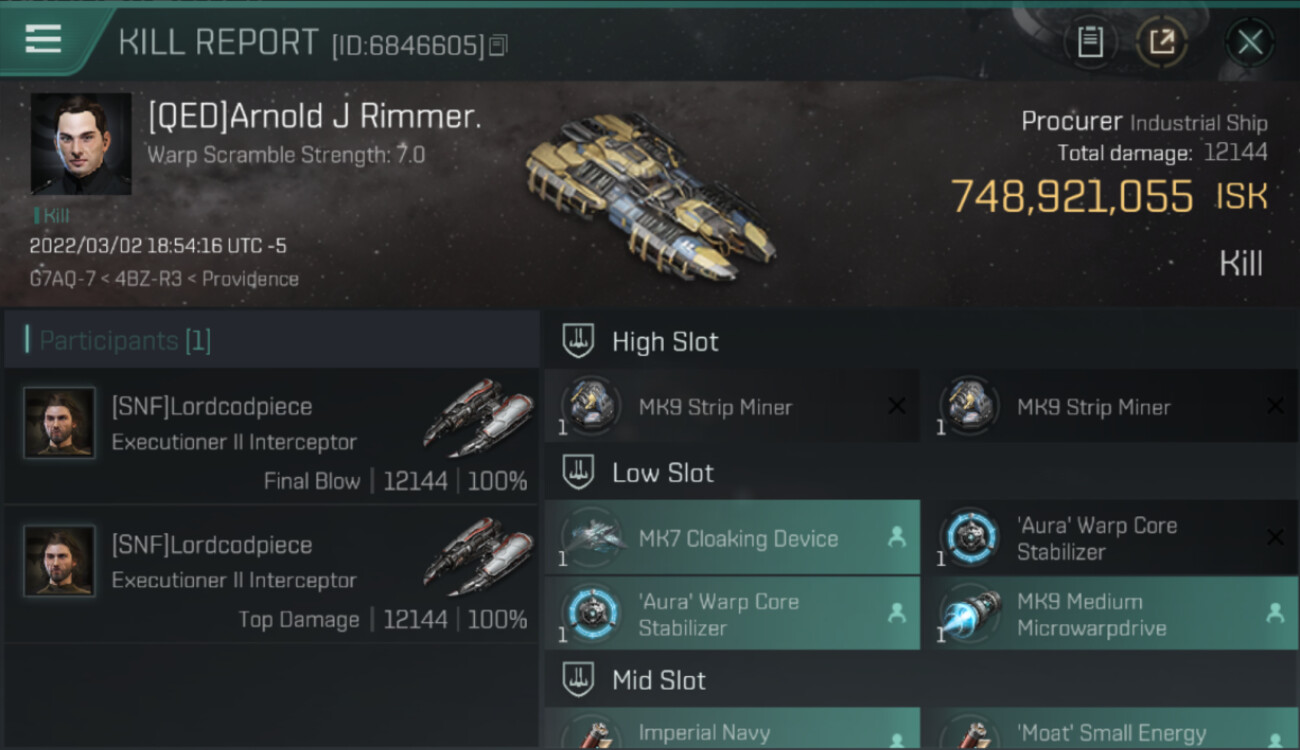Click person icon on MK7 Cloaking Device
1300x750 pixels.
896,538
